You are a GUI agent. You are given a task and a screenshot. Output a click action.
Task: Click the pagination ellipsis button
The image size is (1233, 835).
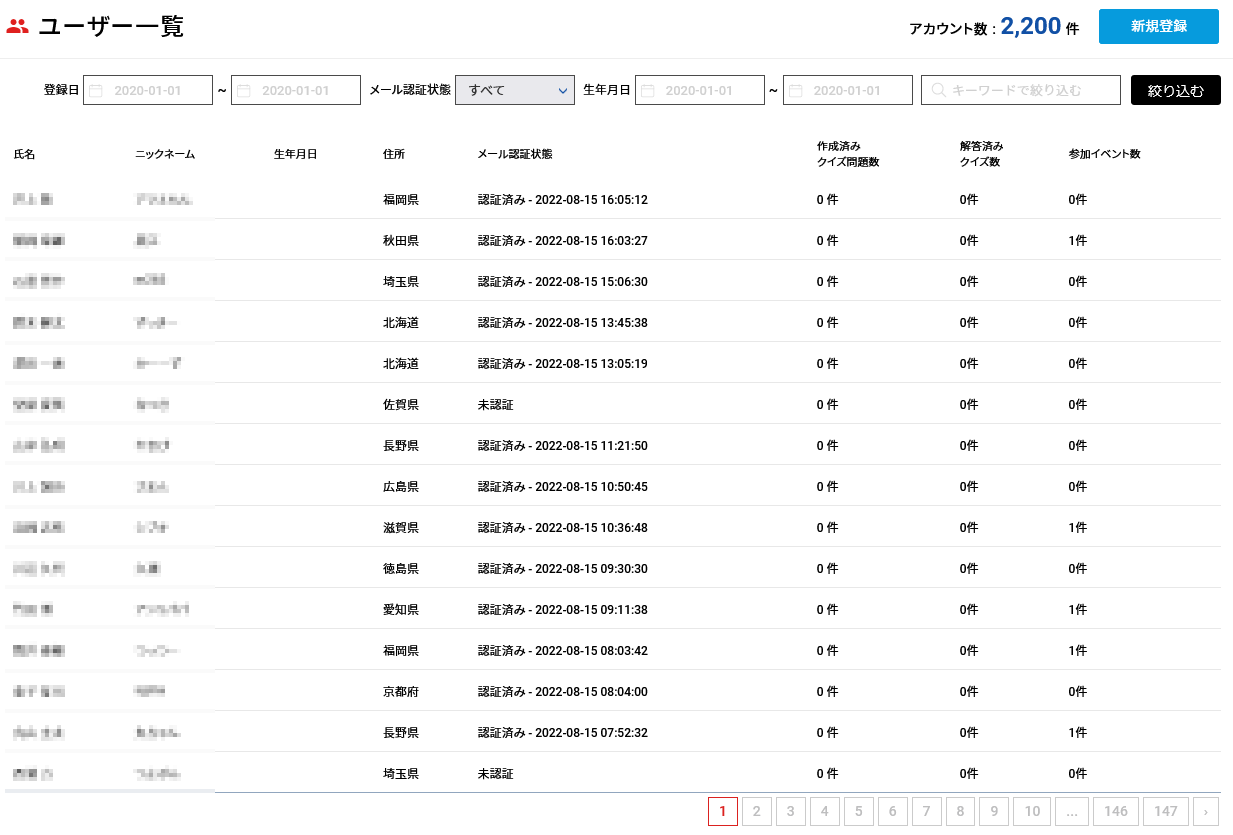click(1071, 812)
